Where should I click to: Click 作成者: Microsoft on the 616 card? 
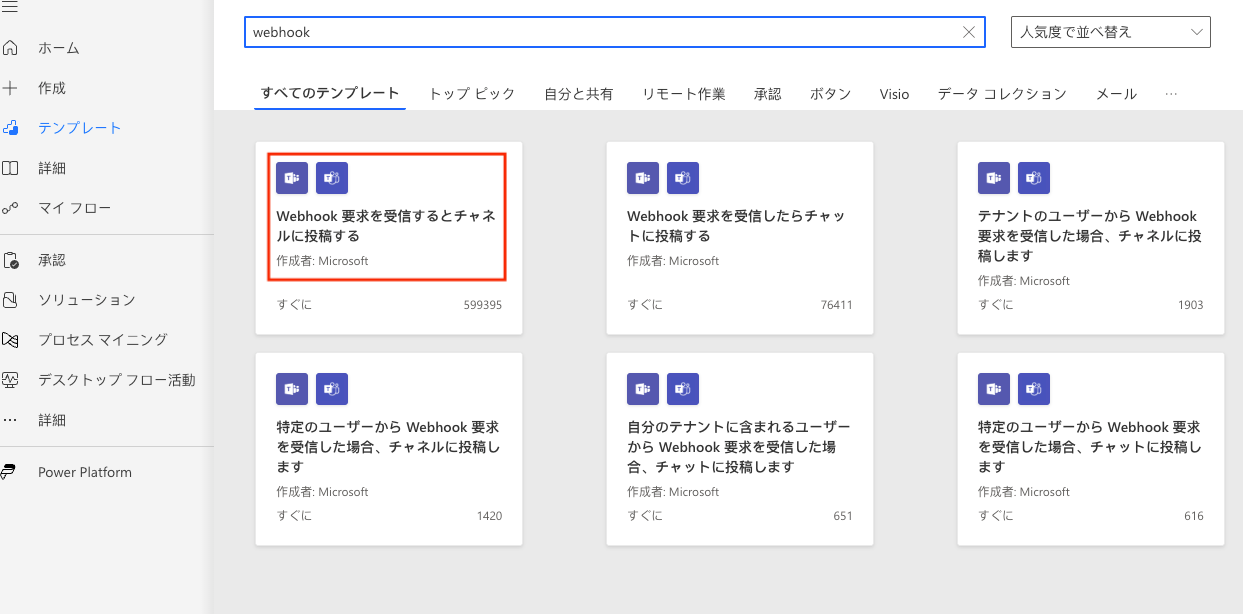coord(1024,492)
